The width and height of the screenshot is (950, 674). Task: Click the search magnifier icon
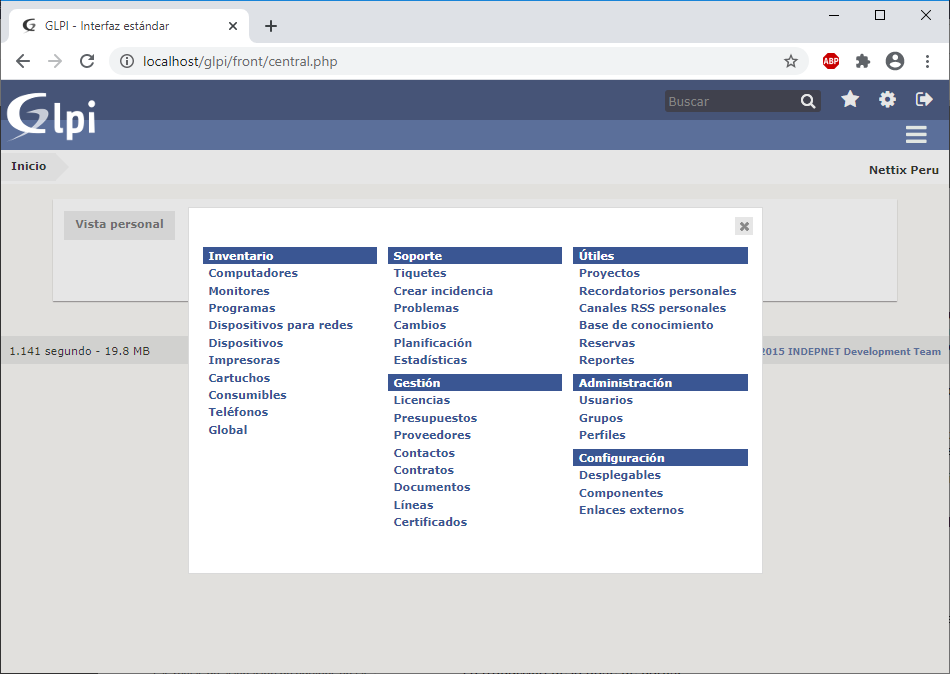click(808, 101)
